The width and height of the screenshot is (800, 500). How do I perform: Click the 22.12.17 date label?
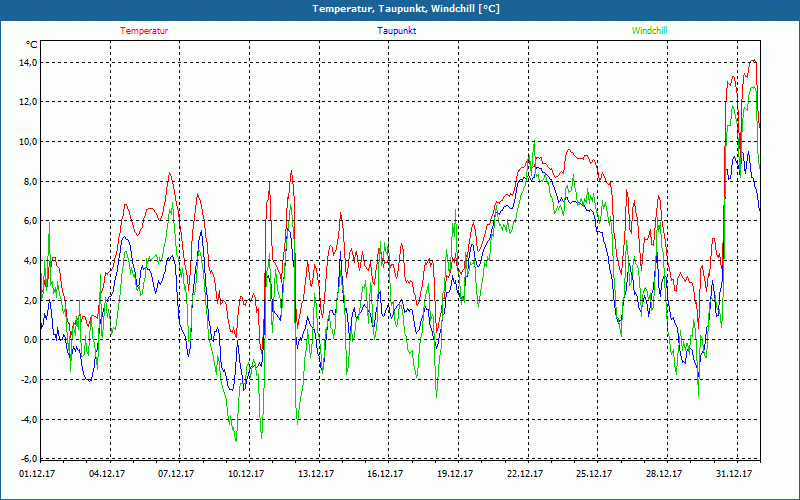(x=525, y=474)
